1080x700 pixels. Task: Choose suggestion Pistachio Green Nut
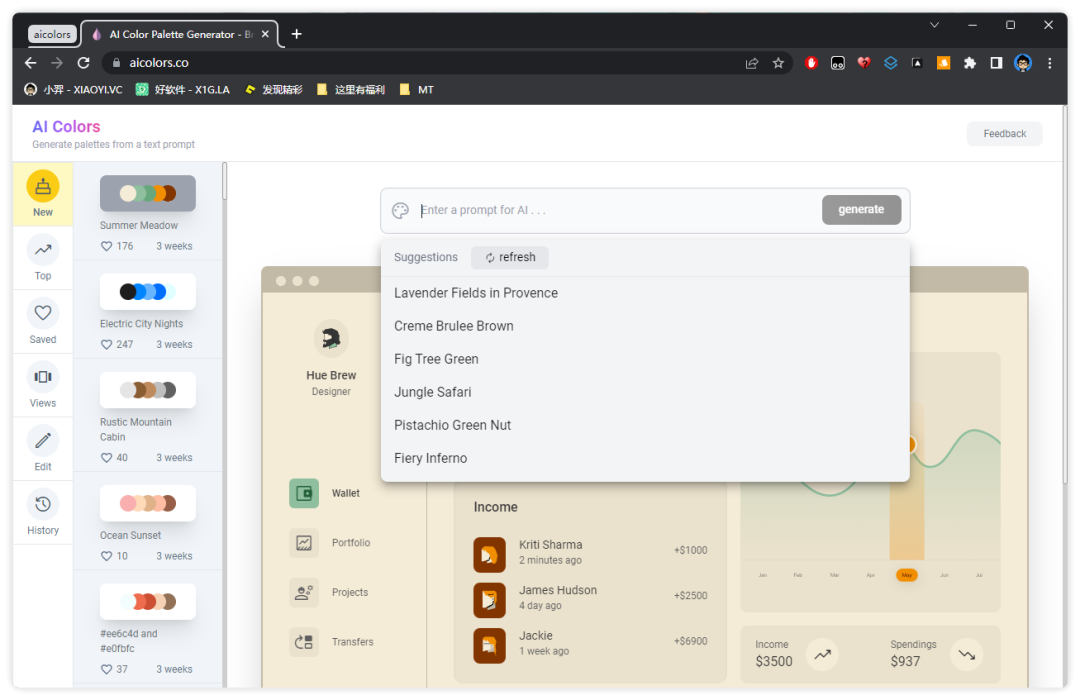[x=645, y=425]
